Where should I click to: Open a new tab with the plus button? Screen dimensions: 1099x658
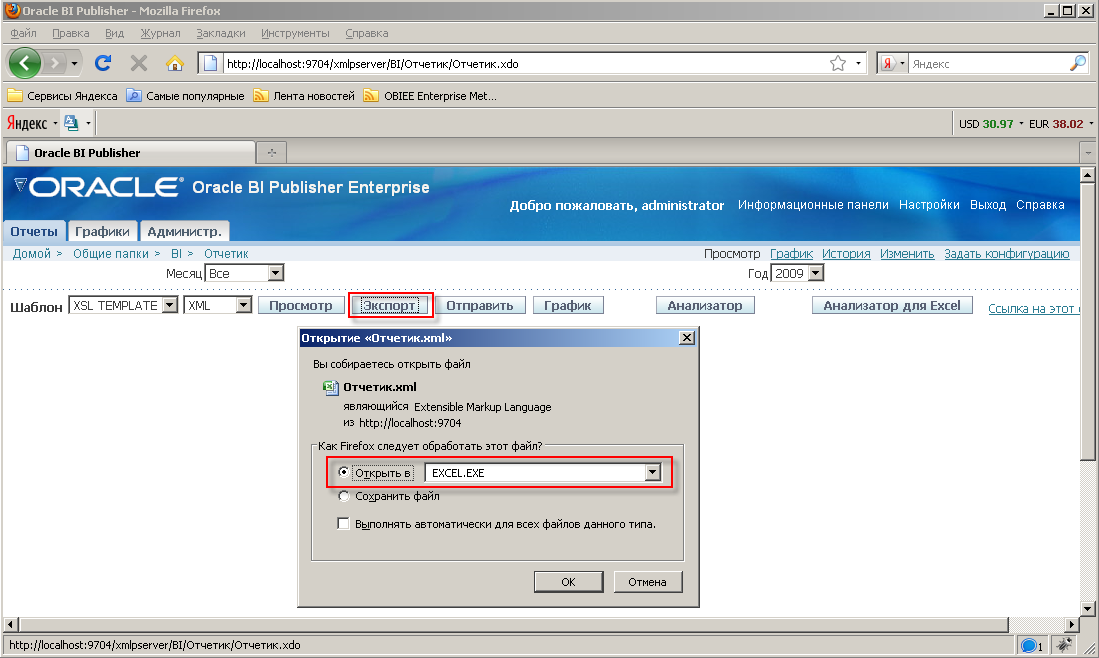[272, 153]
